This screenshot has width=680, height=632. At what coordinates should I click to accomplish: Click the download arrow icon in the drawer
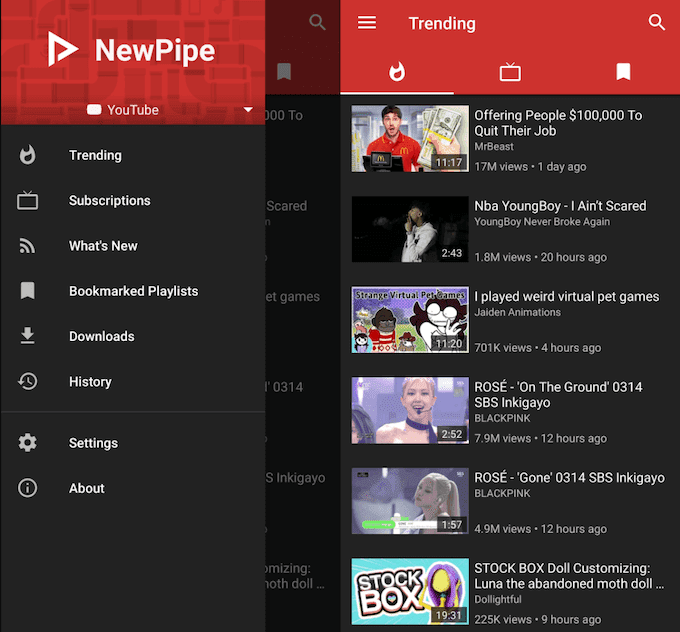27,336
